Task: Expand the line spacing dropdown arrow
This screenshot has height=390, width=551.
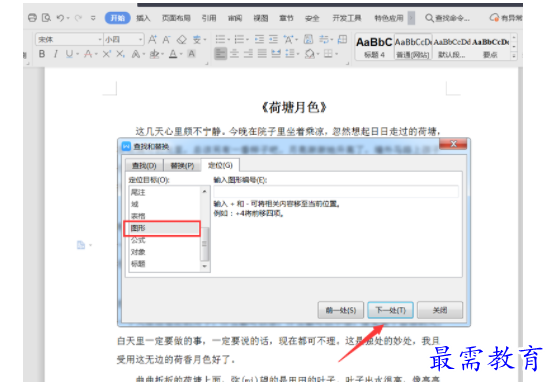Action: coord(298,54)
